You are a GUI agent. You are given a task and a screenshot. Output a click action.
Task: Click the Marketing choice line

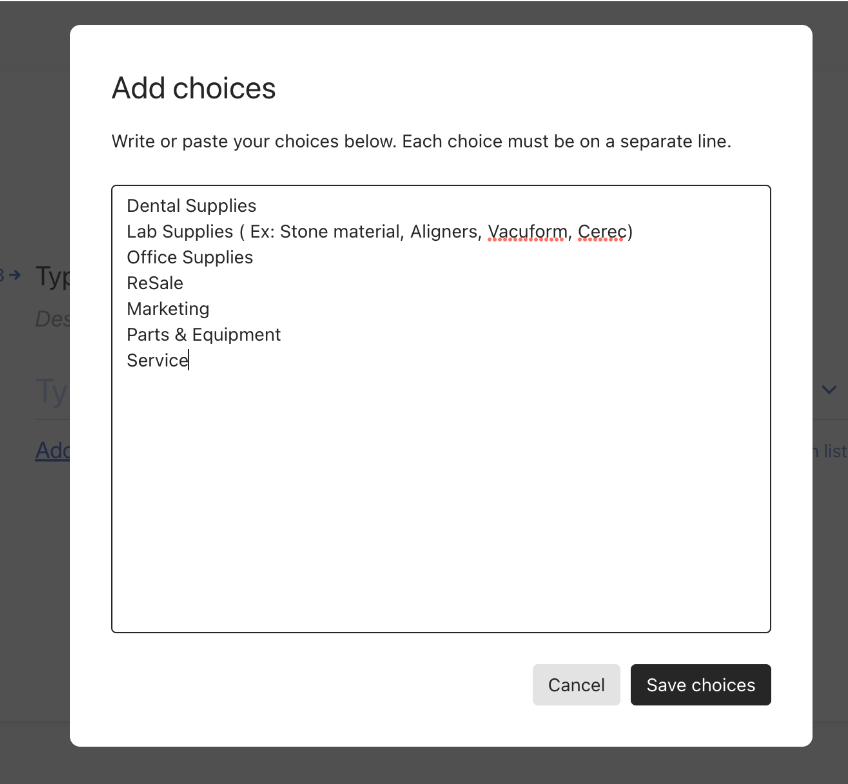[168, 309]
